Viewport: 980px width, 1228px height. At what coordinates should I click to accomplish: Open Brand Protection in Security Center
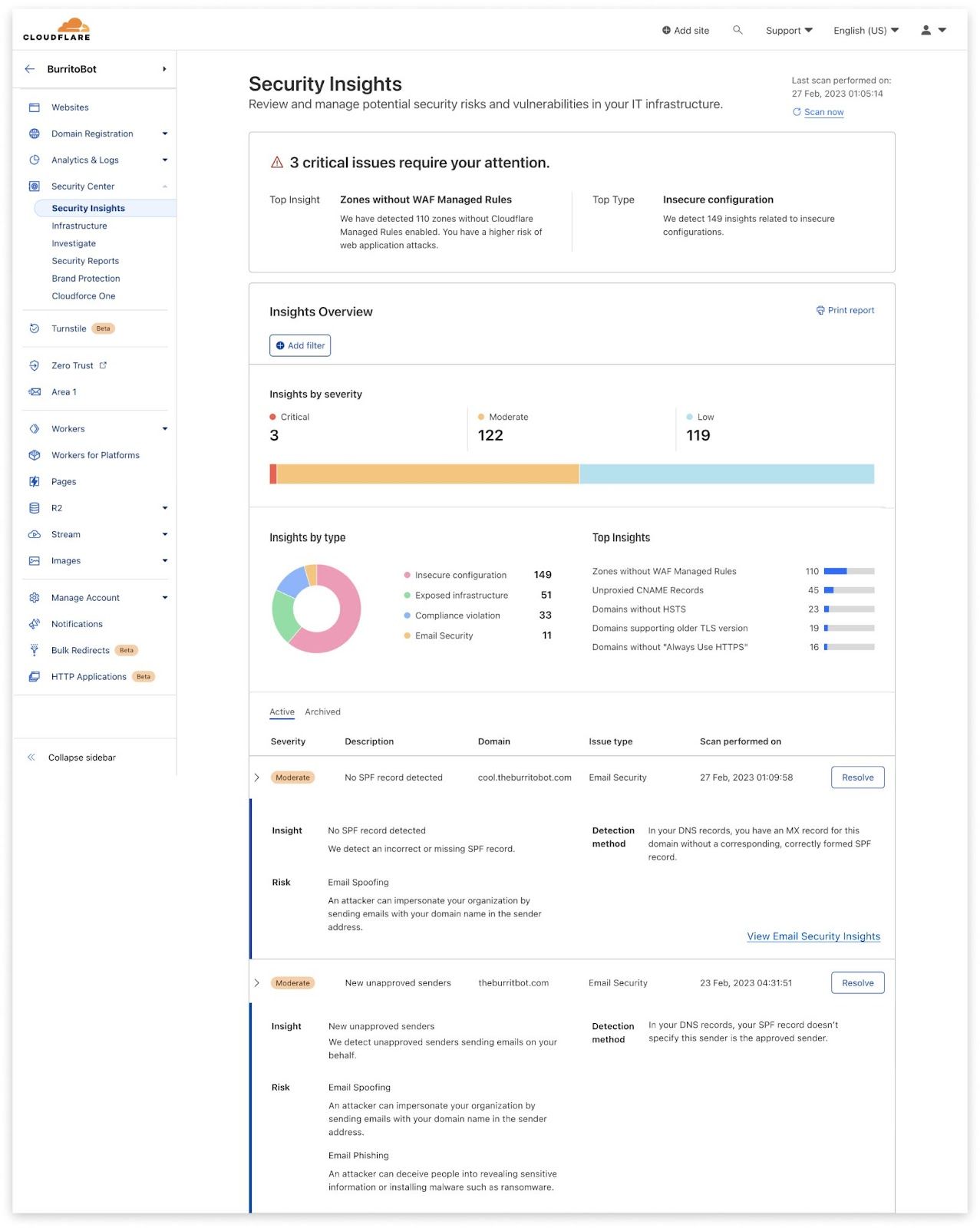(x=86, y=279)
